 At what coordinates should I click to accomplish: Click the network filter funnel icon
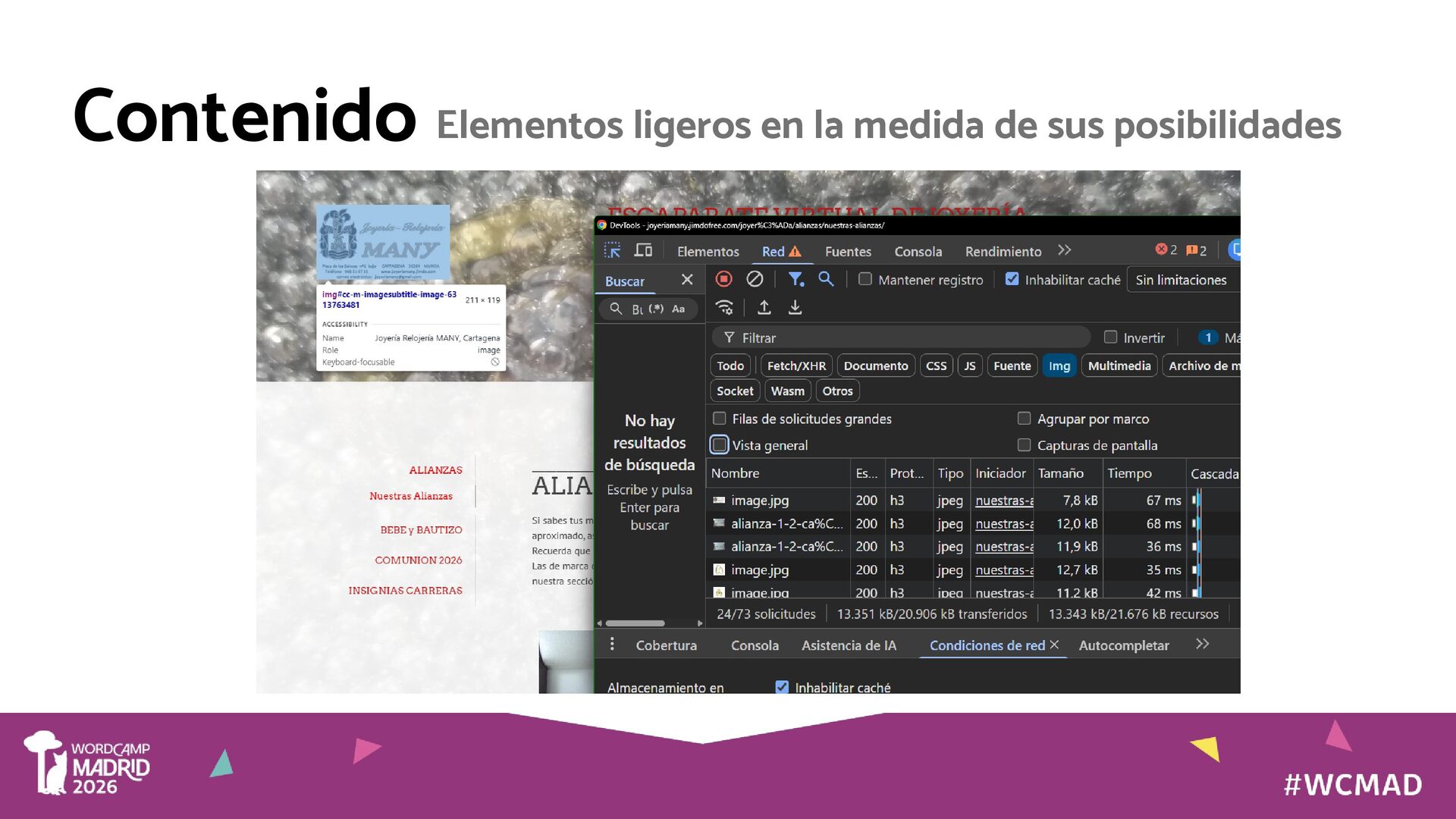tap(795, 279)
